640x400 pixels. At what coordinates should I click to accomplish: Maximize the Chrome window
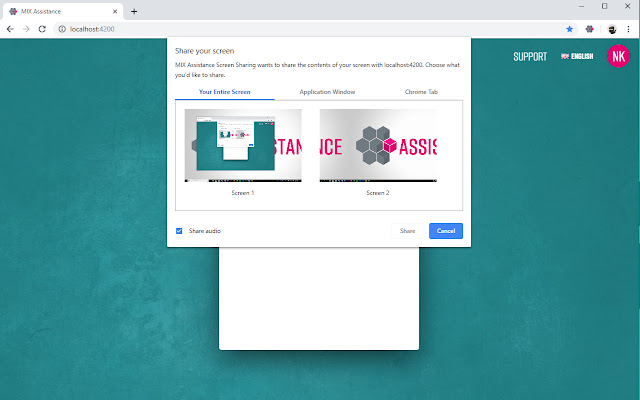[x=604, y=6]
